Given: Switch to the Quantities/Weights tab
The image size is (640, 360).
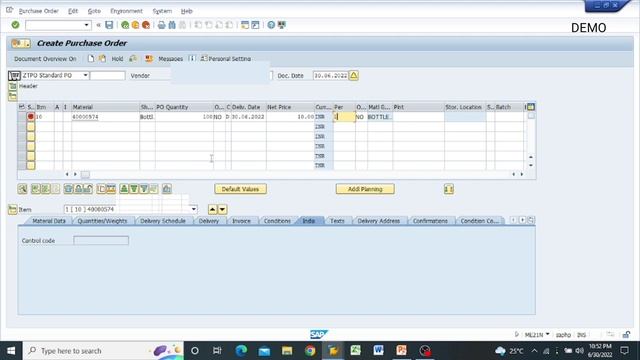Looking at the screenshot, I should tap(102, 221).
